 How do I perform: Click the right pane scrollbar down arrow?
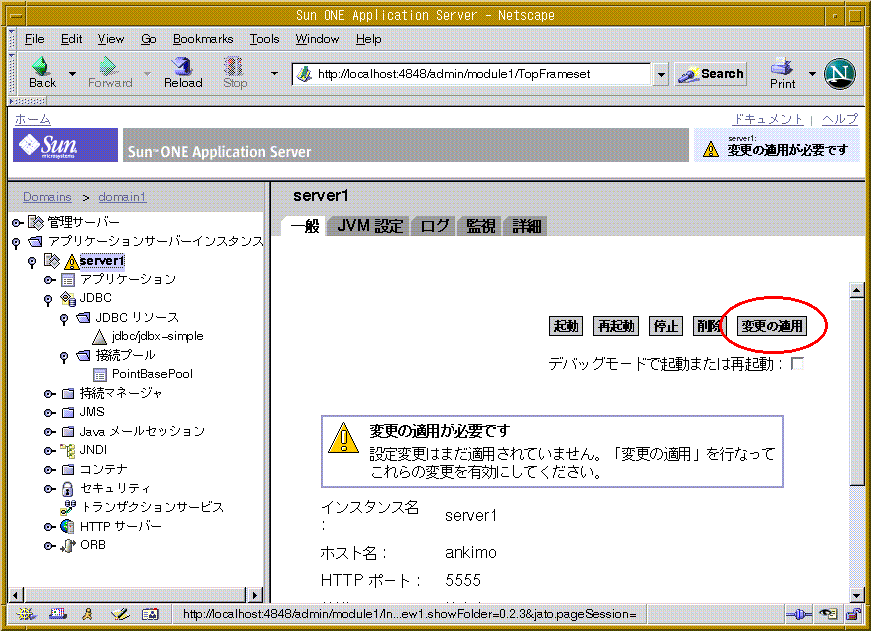coord(856,594)
